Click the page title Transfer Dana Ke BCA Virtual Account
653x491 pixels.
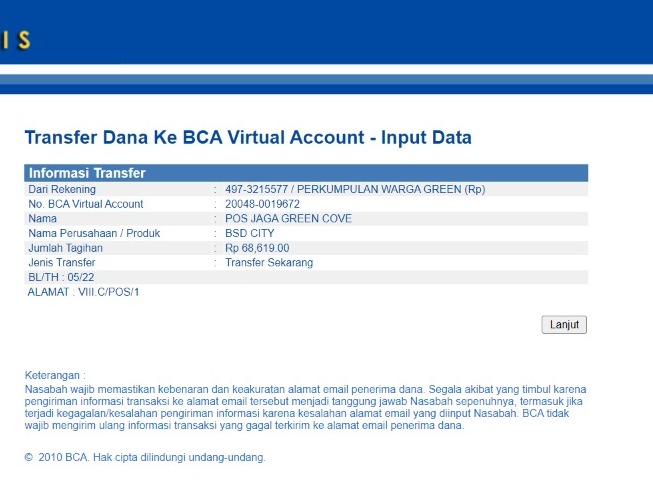point(247,138)
